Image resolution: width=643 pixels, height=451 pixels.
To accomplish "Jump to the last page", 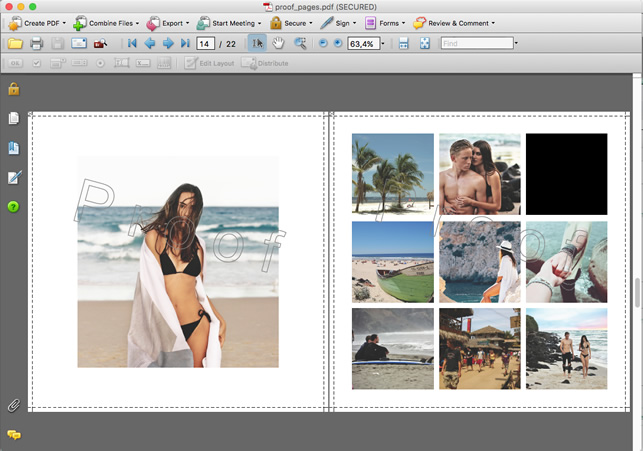I will (x=185, y=43).
